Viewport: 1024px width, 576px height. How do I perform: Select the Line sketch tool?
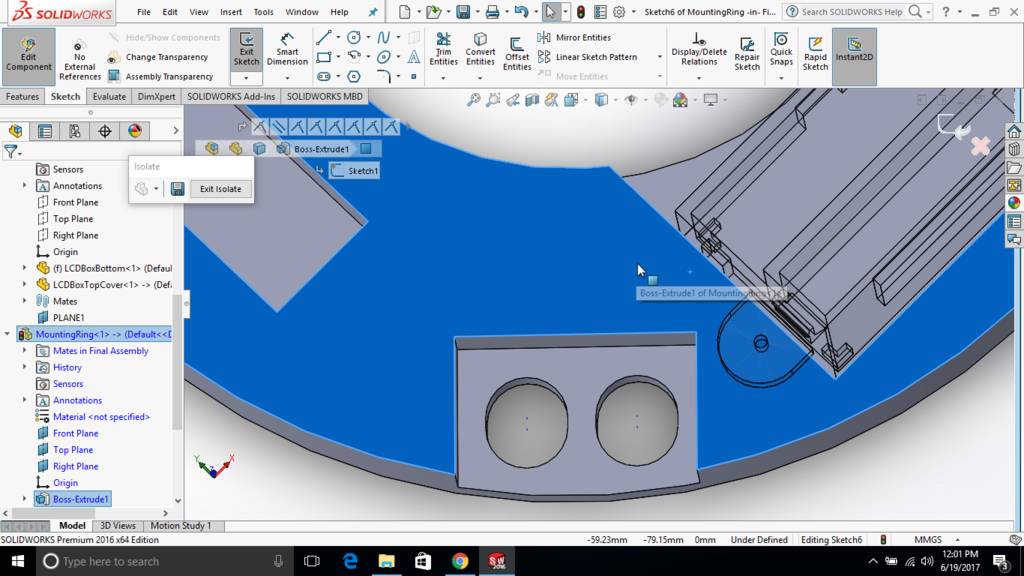(323, 37)
